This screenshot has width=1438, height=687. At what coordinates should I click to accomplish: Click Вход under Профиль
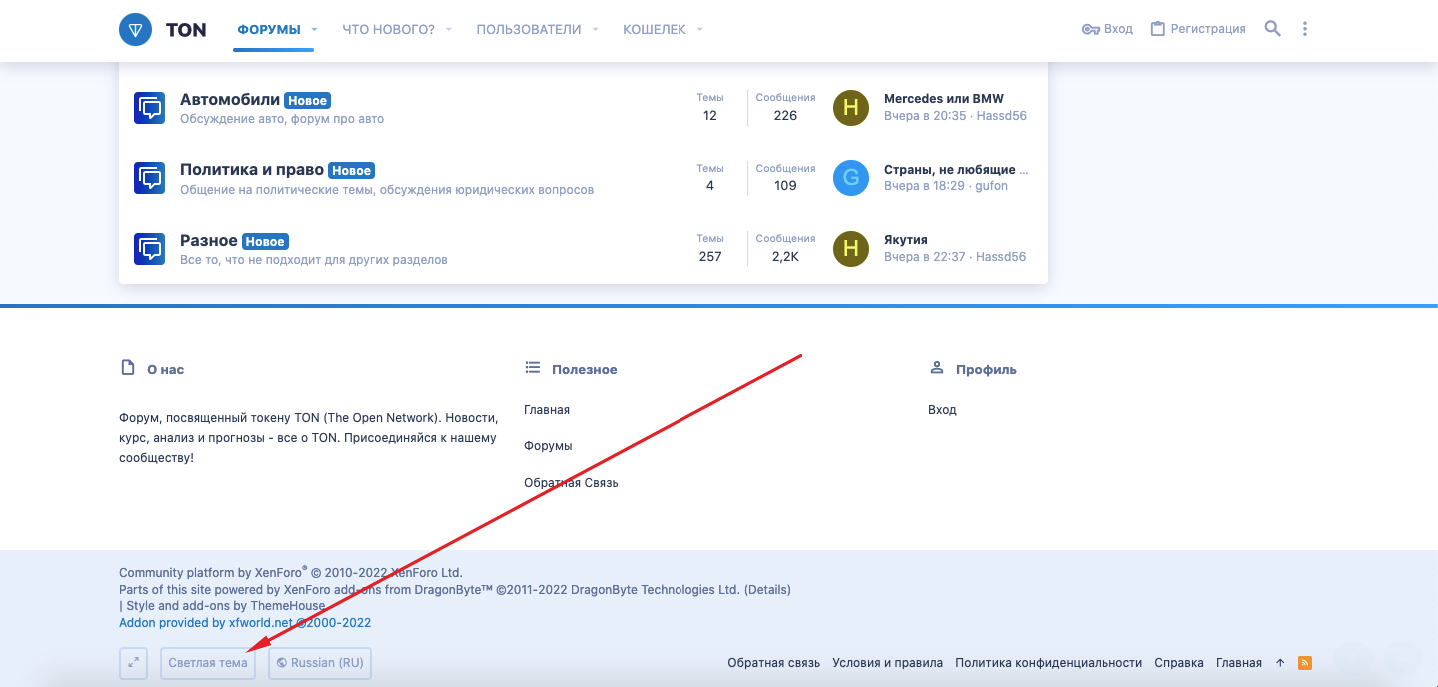click(942, 410)
